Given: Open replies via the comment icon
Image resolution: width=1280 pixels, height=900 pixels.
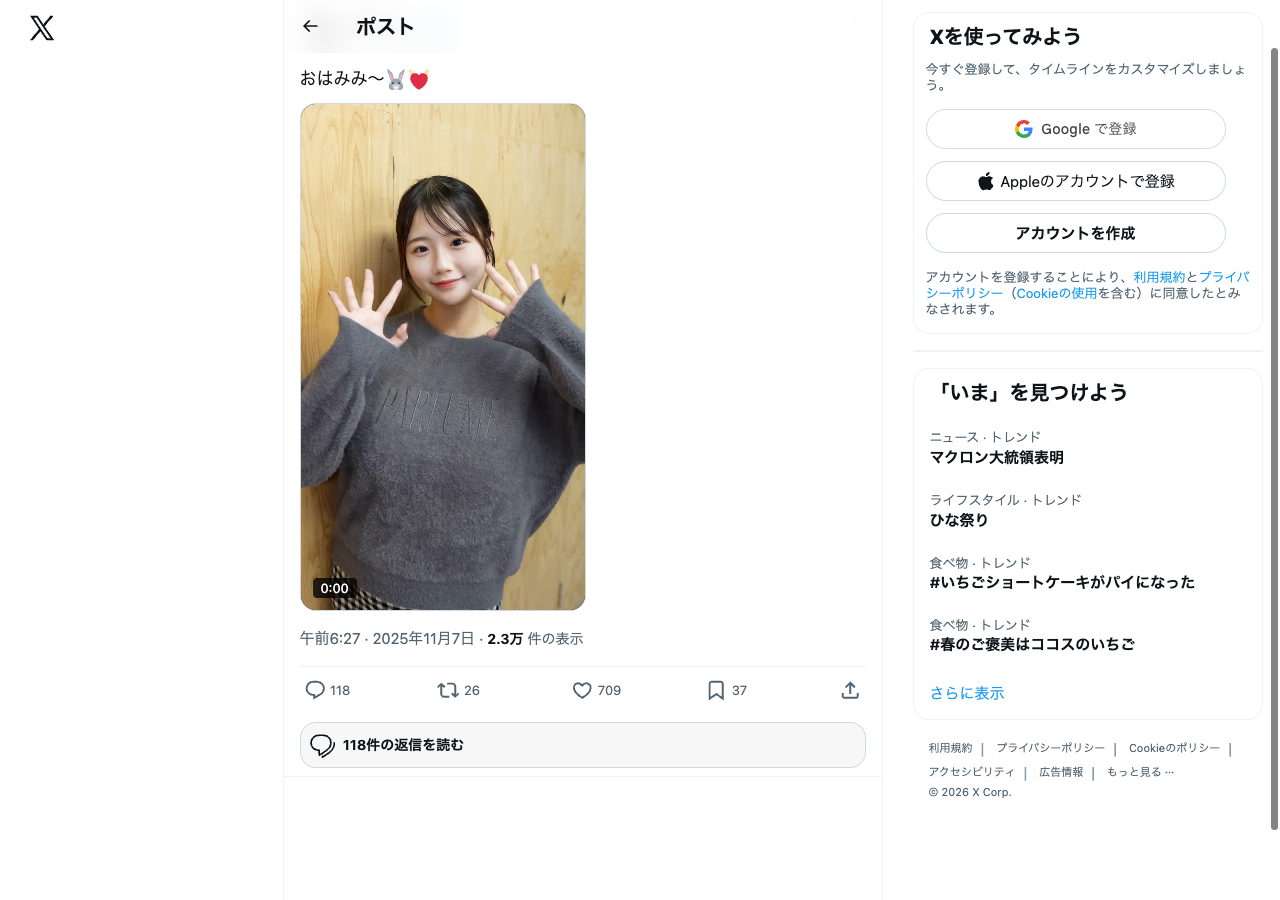Looking at the screenshot, I should pos(315,690).
